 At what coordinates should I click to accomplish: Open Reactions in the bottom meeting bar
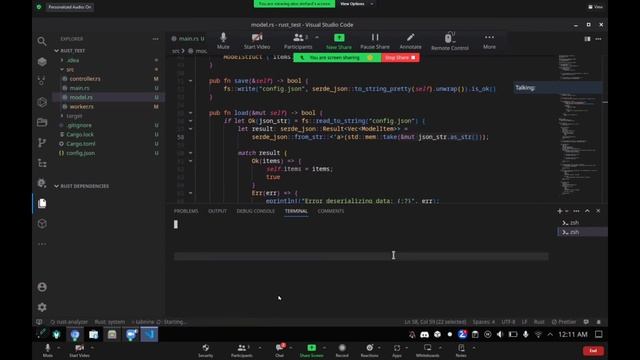pyautogui.click(x=369, y=351)
